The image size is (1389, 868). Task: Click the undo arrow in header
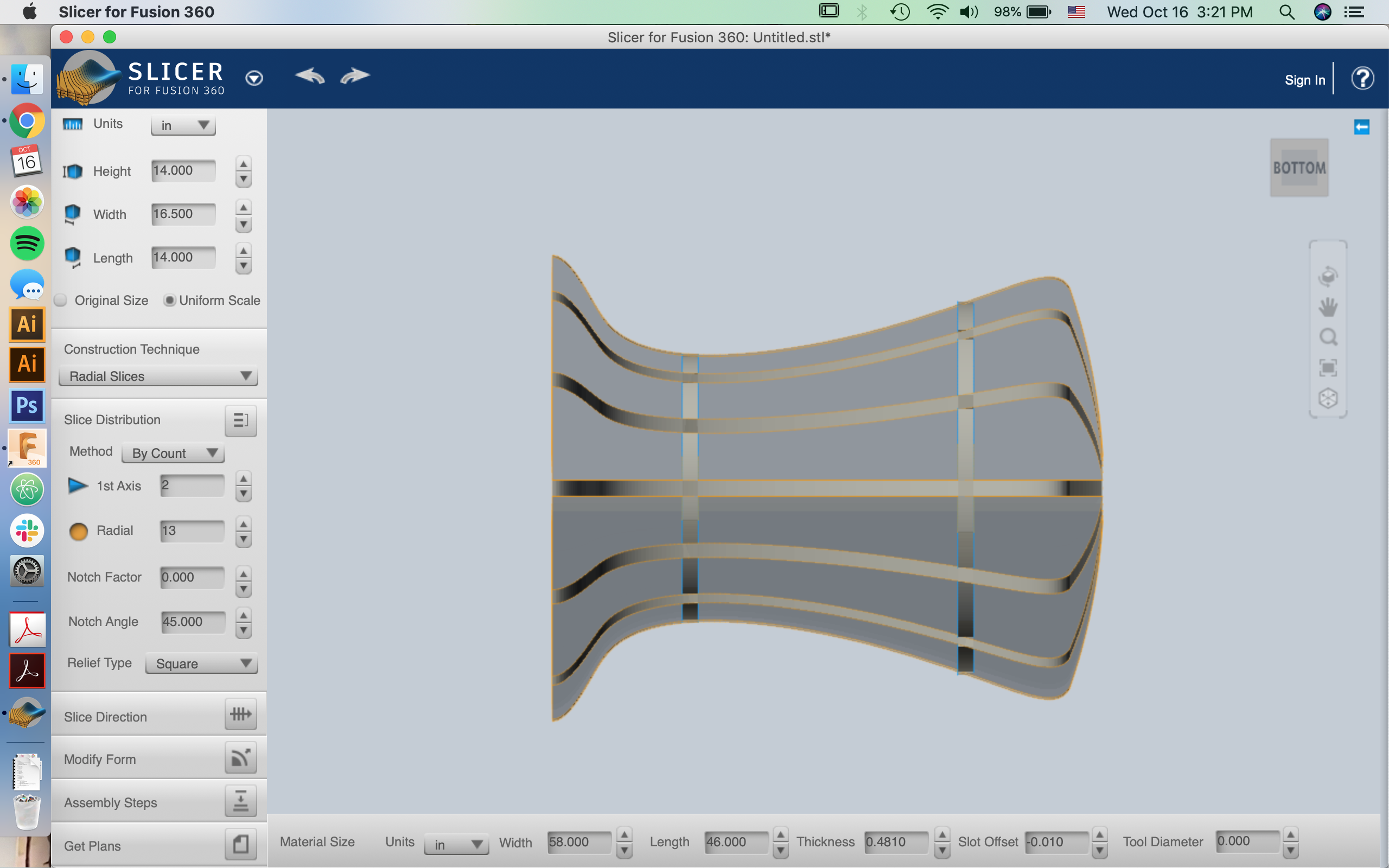click(310, 76)
